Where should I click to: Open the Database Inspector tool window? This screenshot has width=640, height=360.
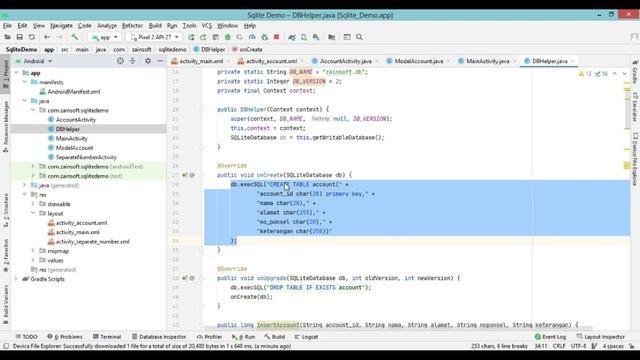click(x=159, y=337)
